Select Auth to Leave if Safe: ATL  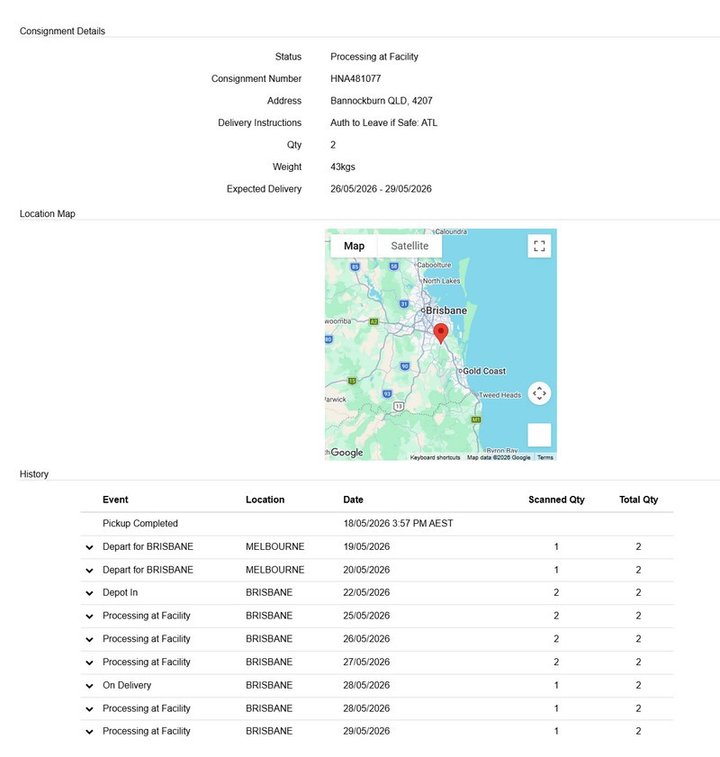coord(383,123)
